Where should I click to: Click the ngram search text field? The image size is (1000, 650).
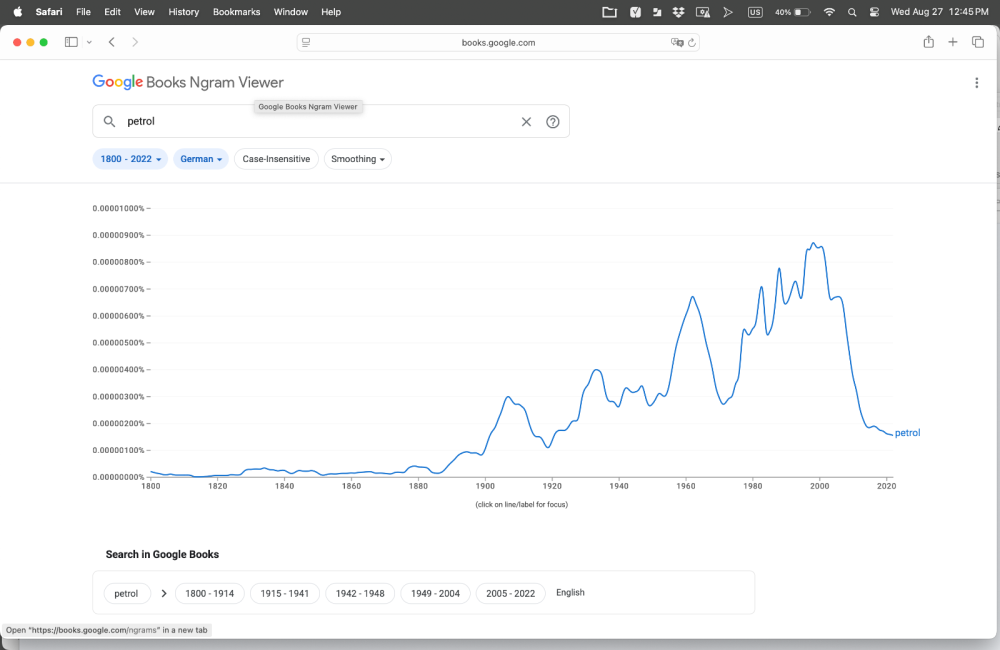[320, 122]
